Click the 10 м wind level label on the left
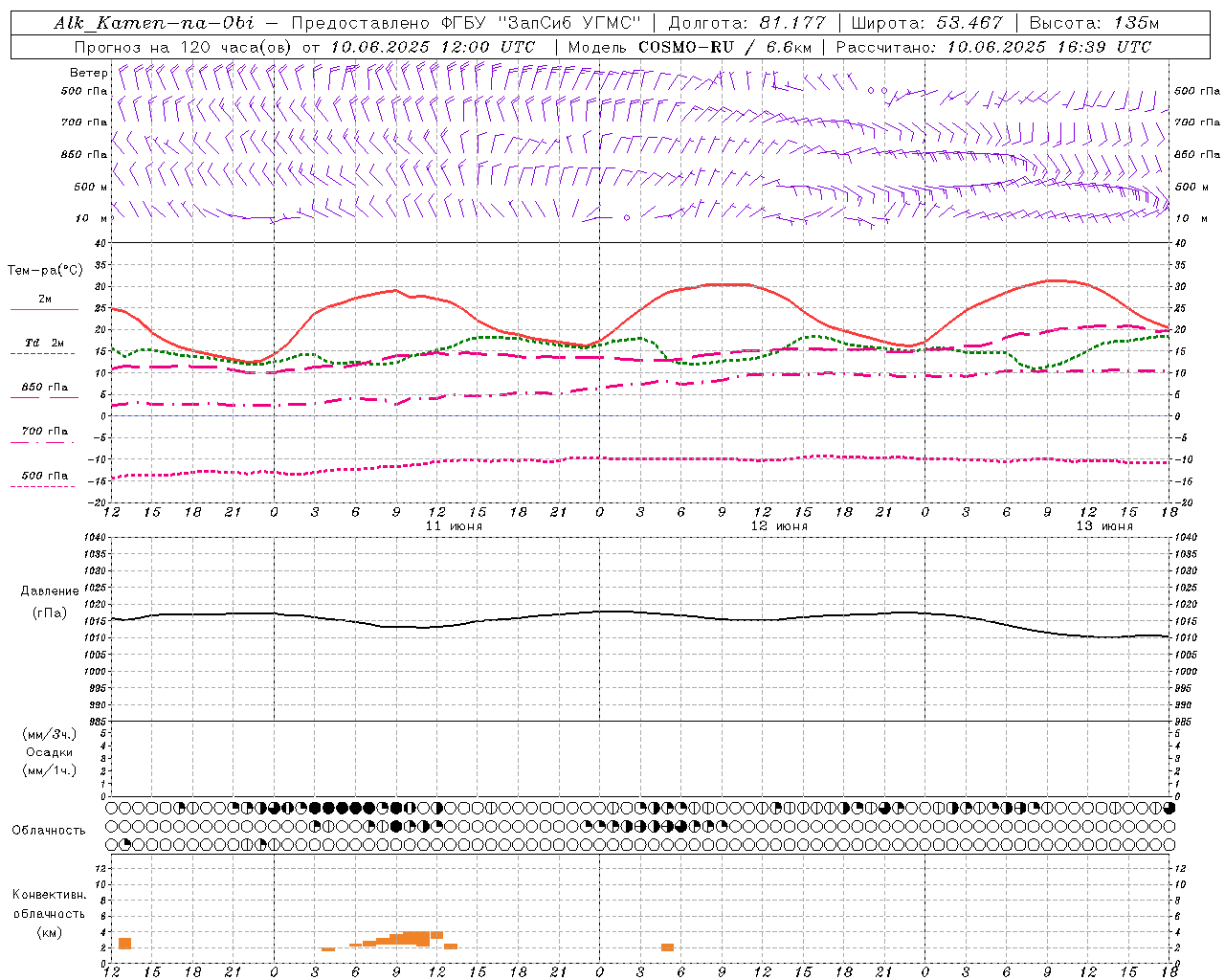This screenshot has width=1225, height=980. pyautogui.click(x=92, y=218)
